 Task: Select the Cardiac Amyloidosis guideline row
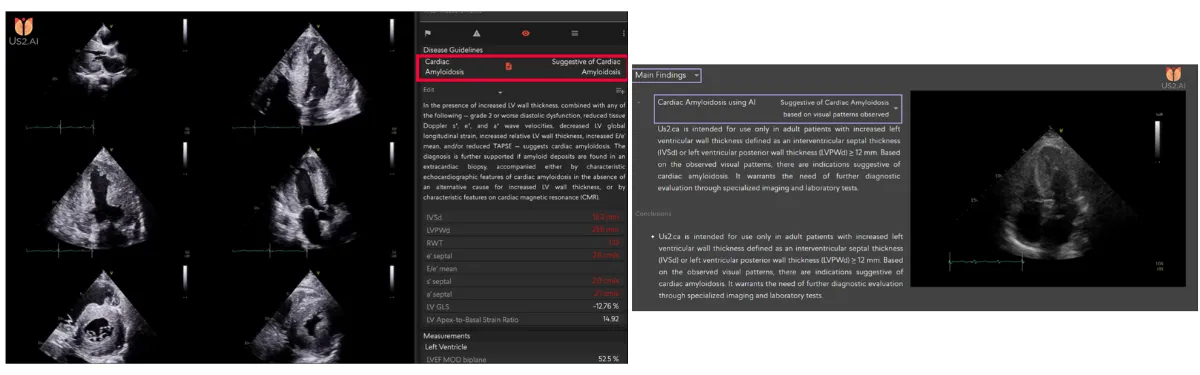click(x=521, y=67)
